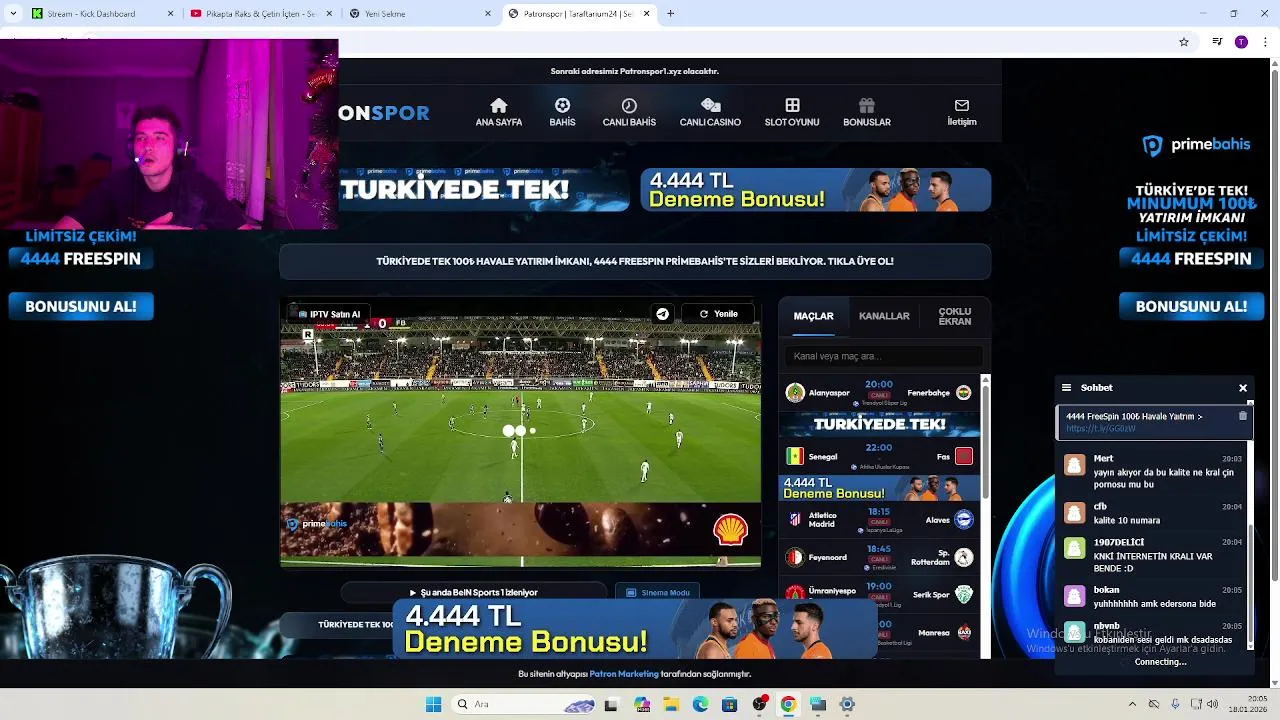Open File Explorer from the taskbar
Screen dimensions: 1280x720
coord(670,704)
